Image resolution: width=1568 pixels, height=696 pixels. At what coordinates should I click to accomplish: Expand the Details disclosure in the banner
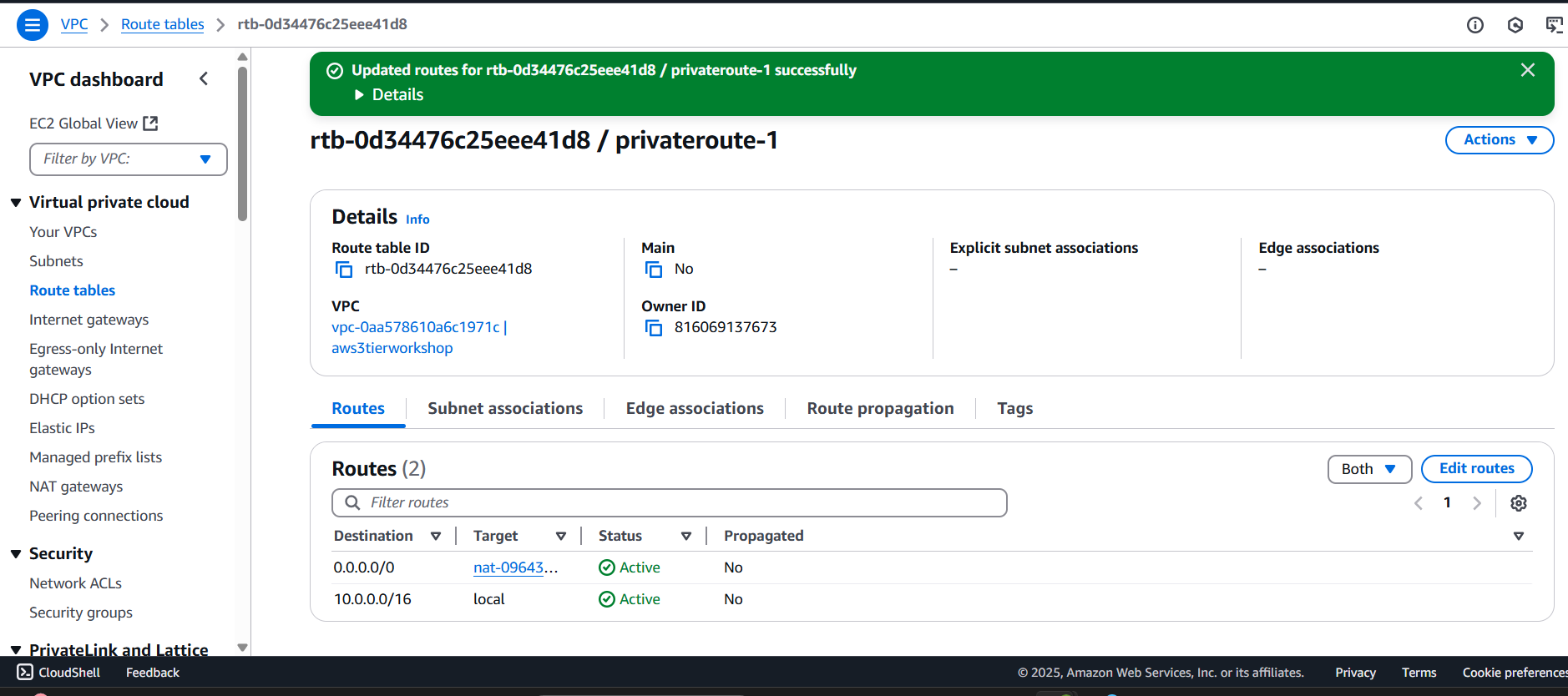[389, 94]
